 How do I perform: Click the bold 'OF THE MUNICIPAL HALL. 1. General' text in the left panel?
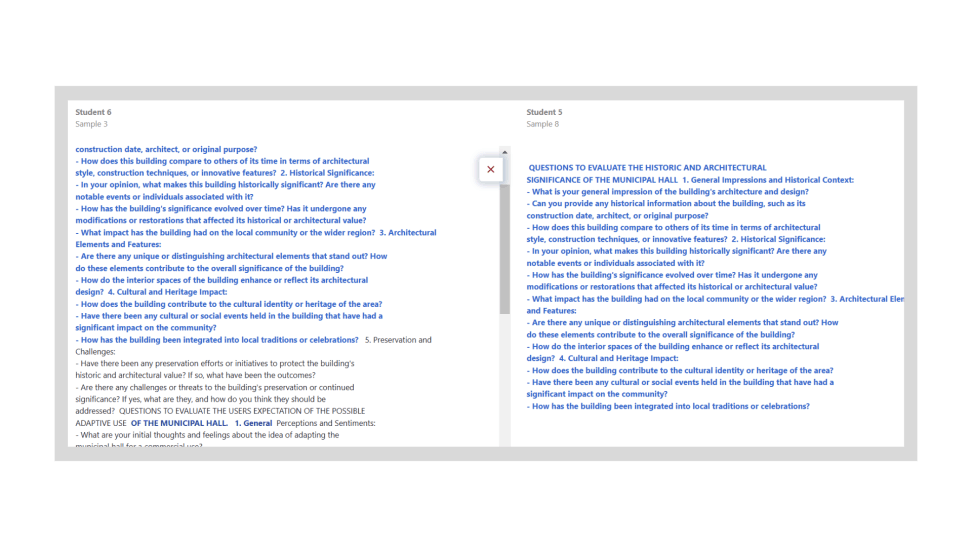pyautogui.click(x=201, y=423)
